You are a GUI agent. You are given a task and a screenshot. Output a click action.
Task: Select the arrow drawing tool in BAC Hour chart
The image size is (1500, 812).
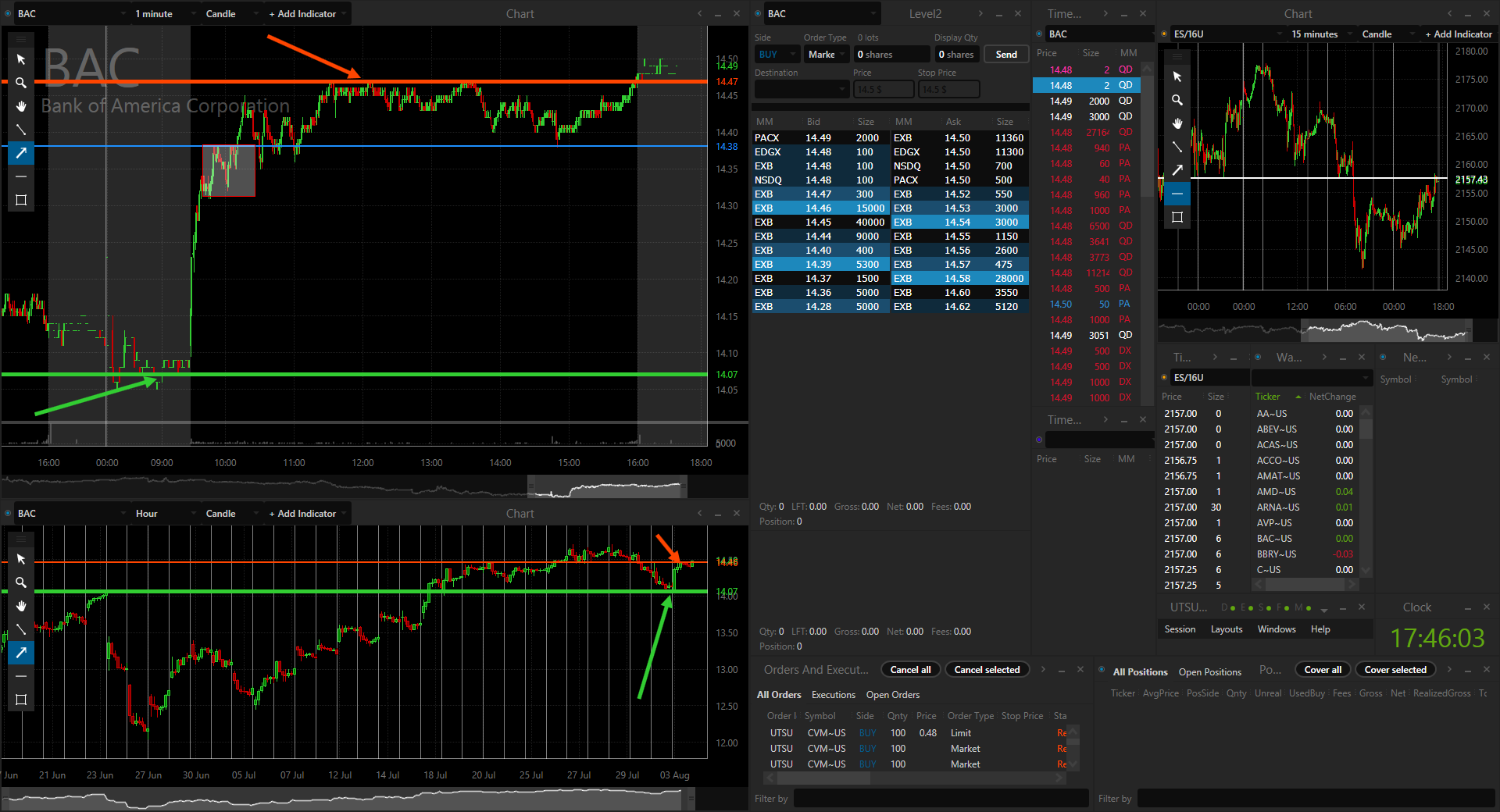[x=21, y=653]
